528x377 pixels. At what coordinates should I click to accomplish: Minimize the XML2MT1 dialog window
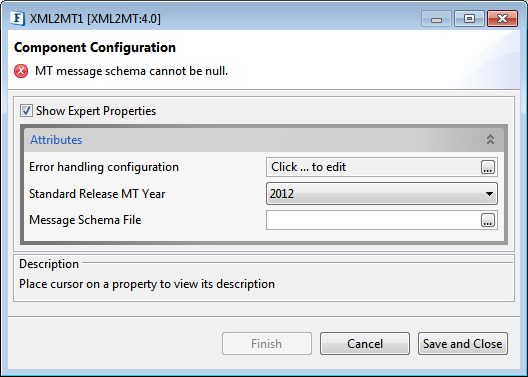(436, 19)
